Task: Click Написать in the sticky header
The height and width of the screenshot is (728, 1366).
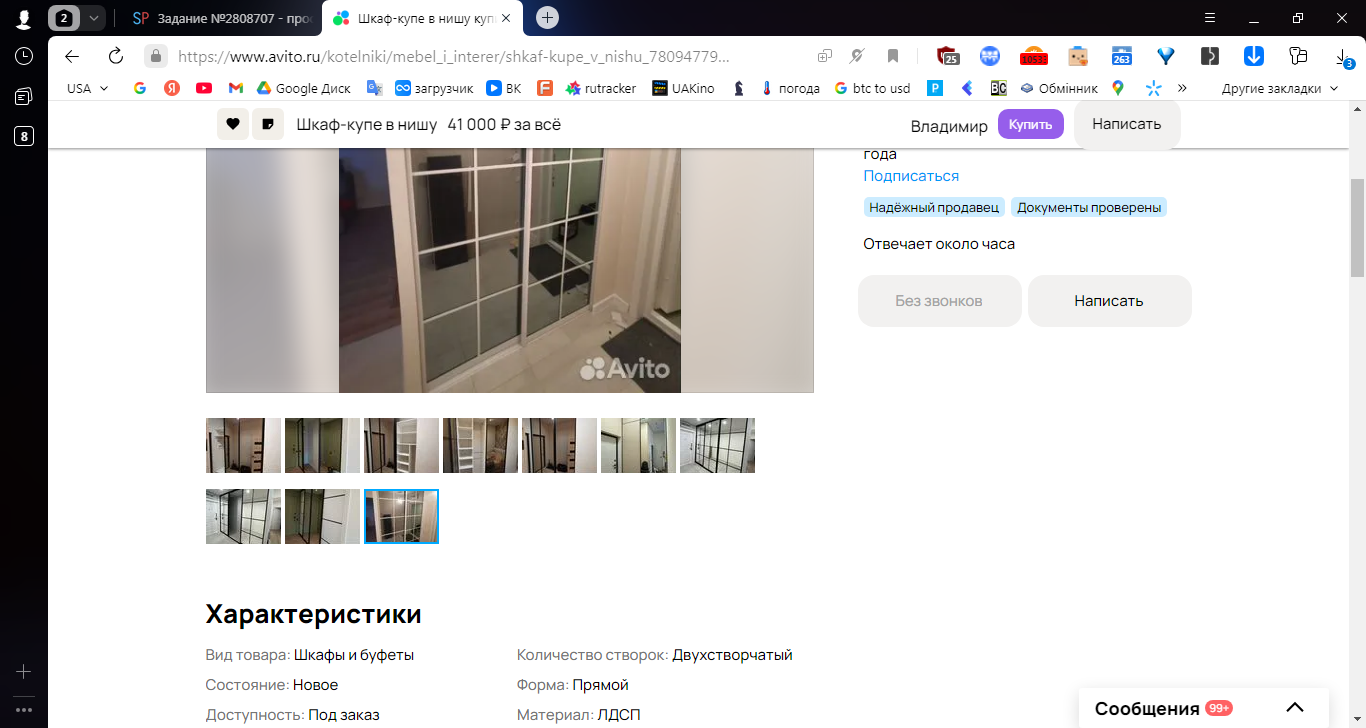Action: point(1127,124)
